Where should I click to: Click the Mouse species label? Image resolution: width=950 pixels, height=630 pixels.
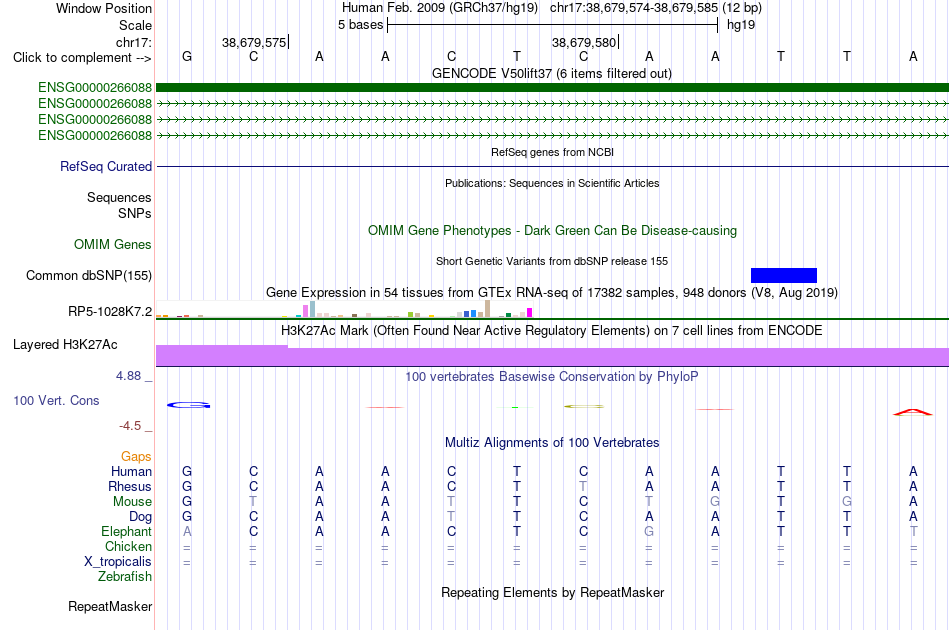[132, 502]
